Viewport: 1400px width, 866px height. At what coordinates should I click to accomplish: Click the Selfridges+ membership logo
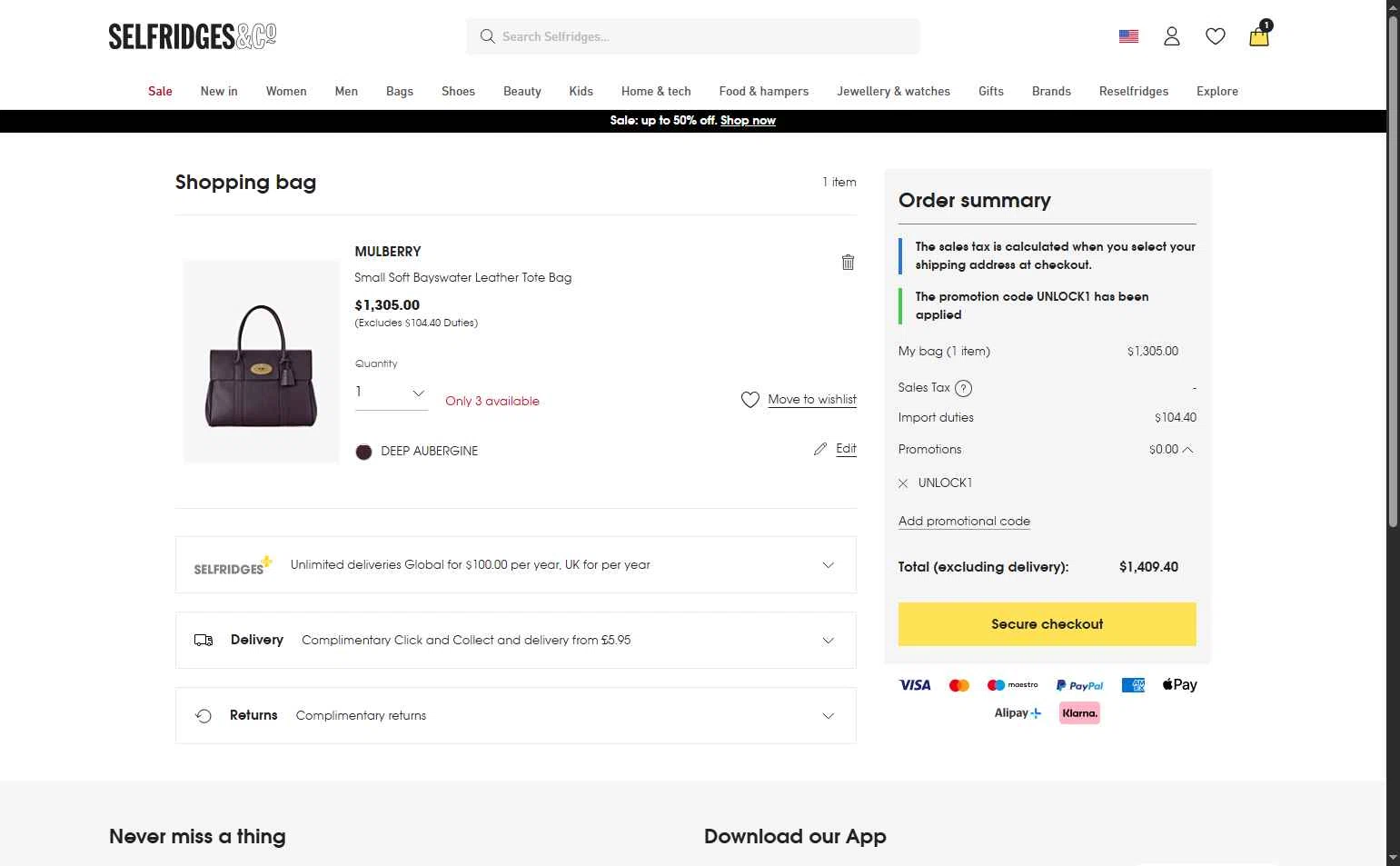pos(233,565)
